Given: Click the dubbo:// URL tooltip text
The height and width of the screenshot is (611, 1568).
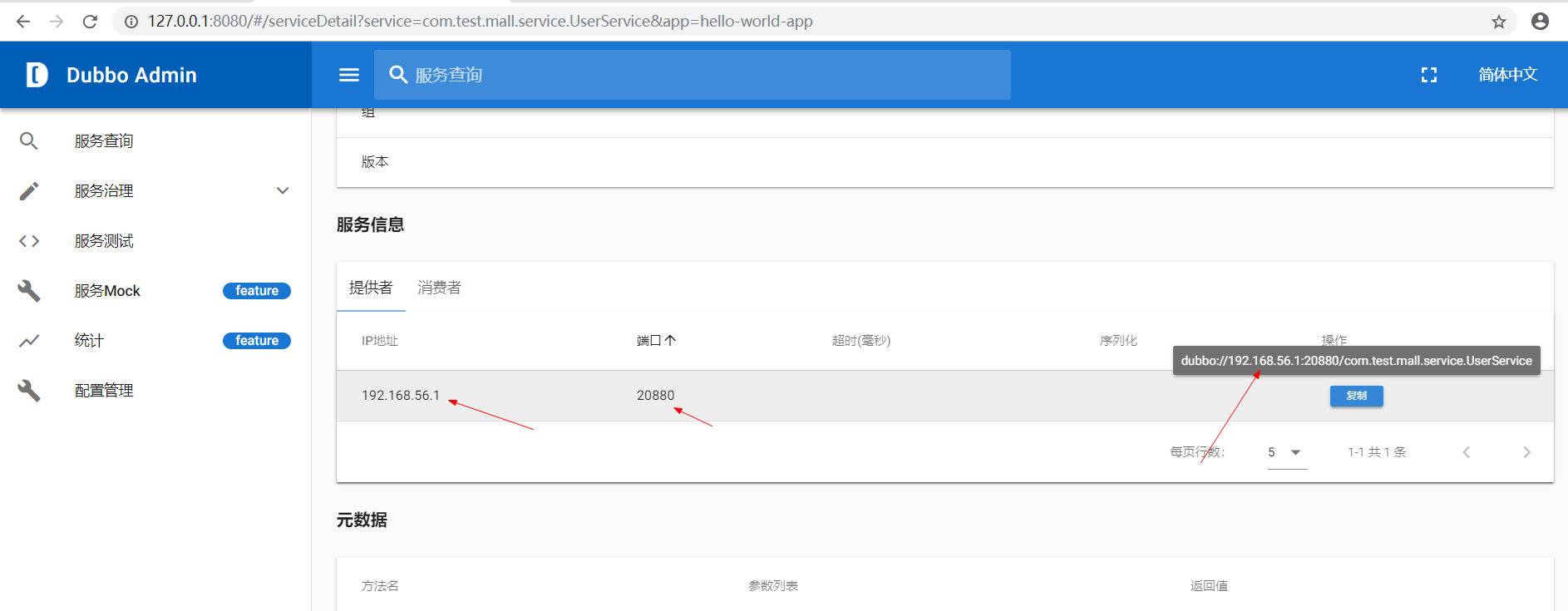Looking at the screenshot, I should coord(1356,361).
